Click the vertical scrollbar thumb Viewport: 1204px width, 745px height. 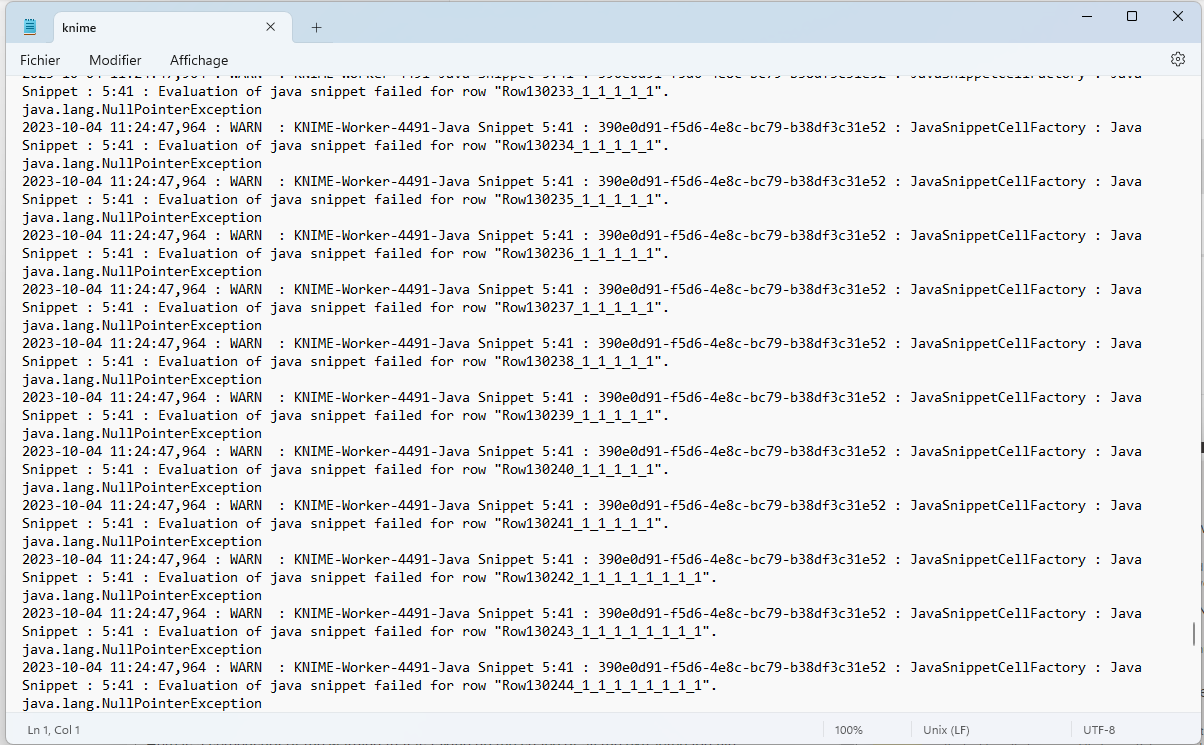point(1193,633)
